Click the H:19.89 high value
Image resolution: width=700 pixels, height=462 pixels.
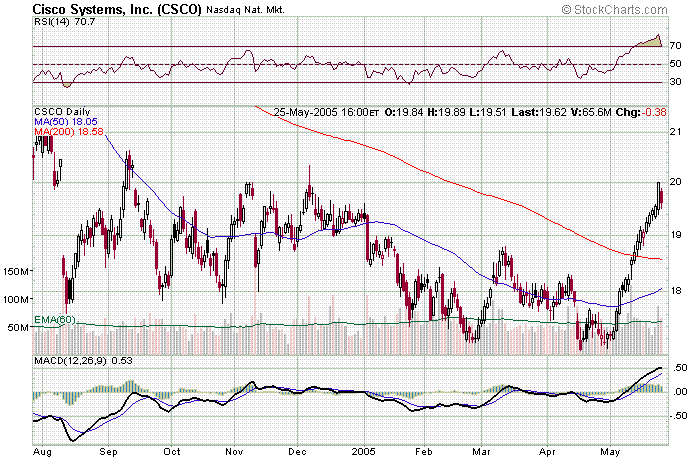446,112
